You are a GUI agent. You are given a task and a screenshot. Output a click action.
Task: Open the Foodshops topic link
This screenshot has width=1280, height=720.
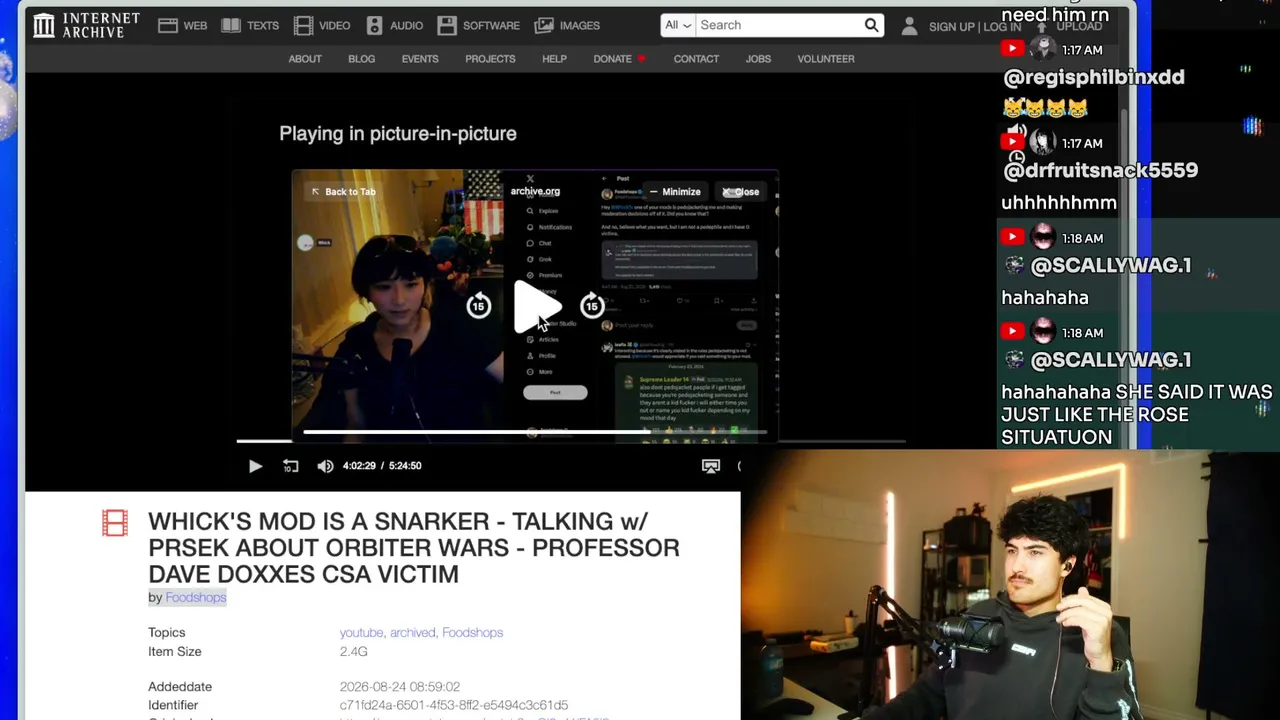[472, 633]
